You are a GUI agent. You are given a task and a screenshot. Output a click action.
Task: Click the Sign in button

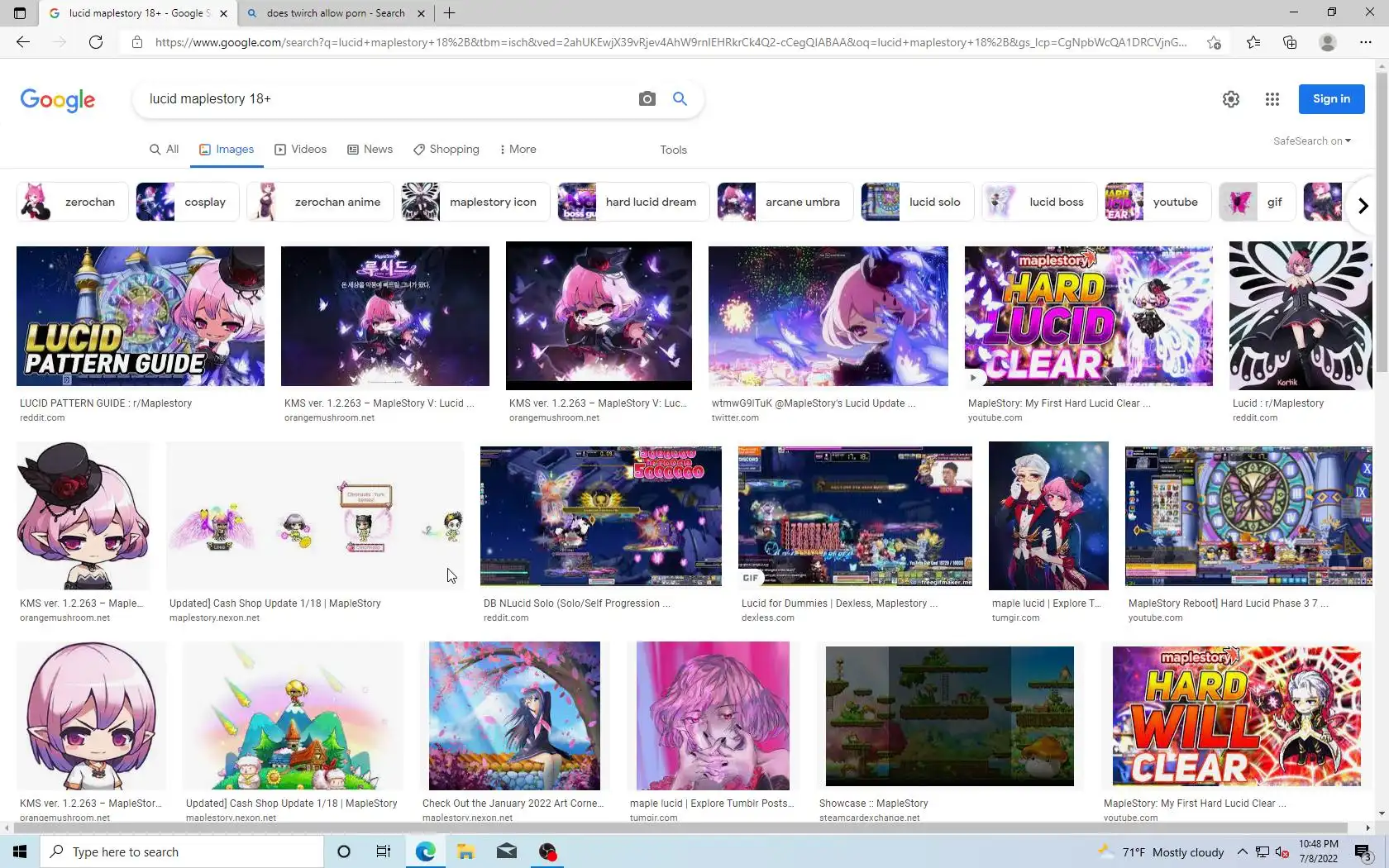click(x=1331, y=99)
